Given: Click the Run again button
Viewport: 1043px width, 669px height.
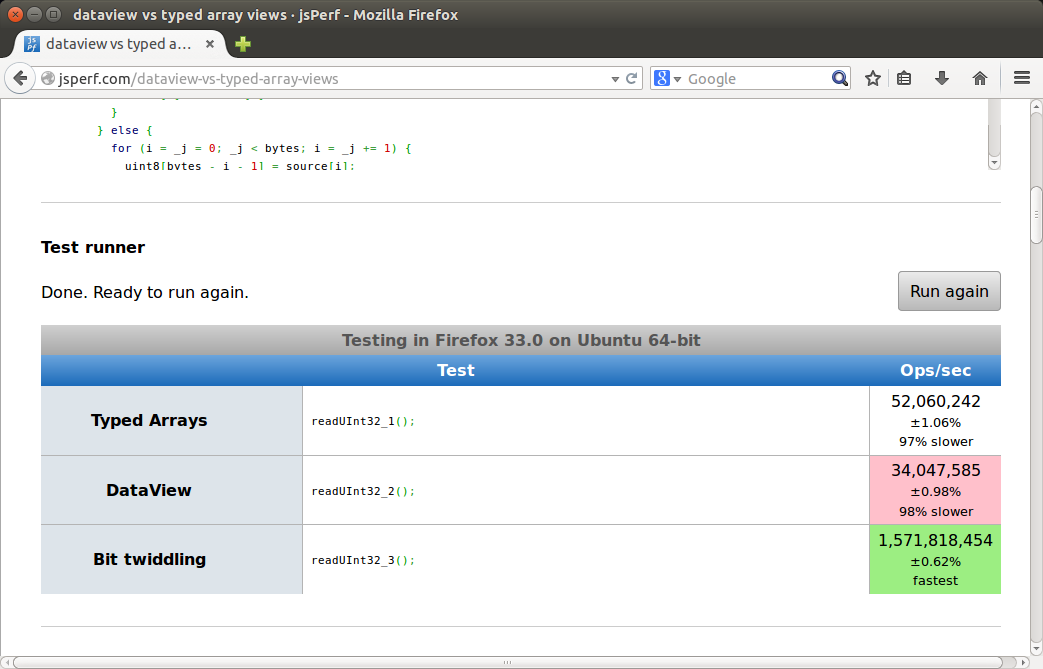Looking at the screenshot, I should click(x=949, y=291).
